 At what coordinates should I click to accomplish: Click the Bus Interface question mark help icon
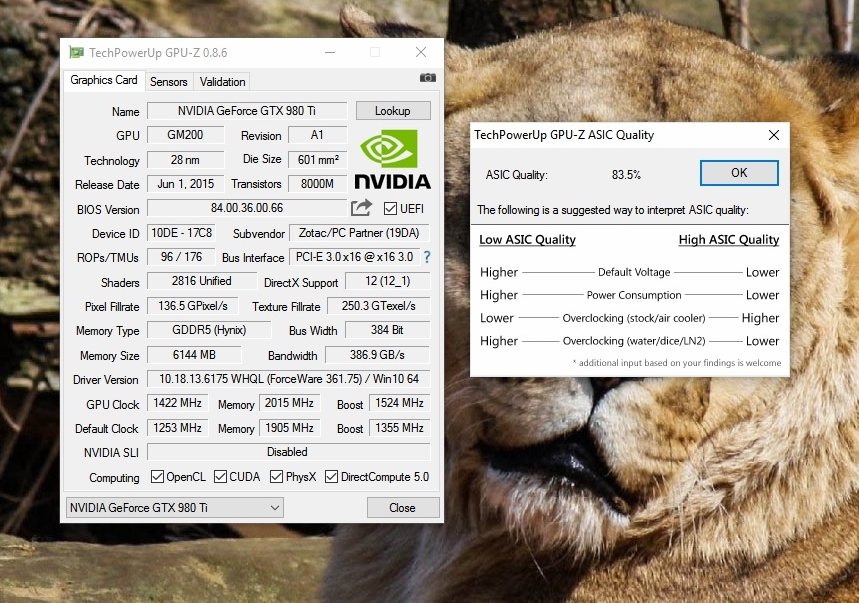click(x=427, y=257)
